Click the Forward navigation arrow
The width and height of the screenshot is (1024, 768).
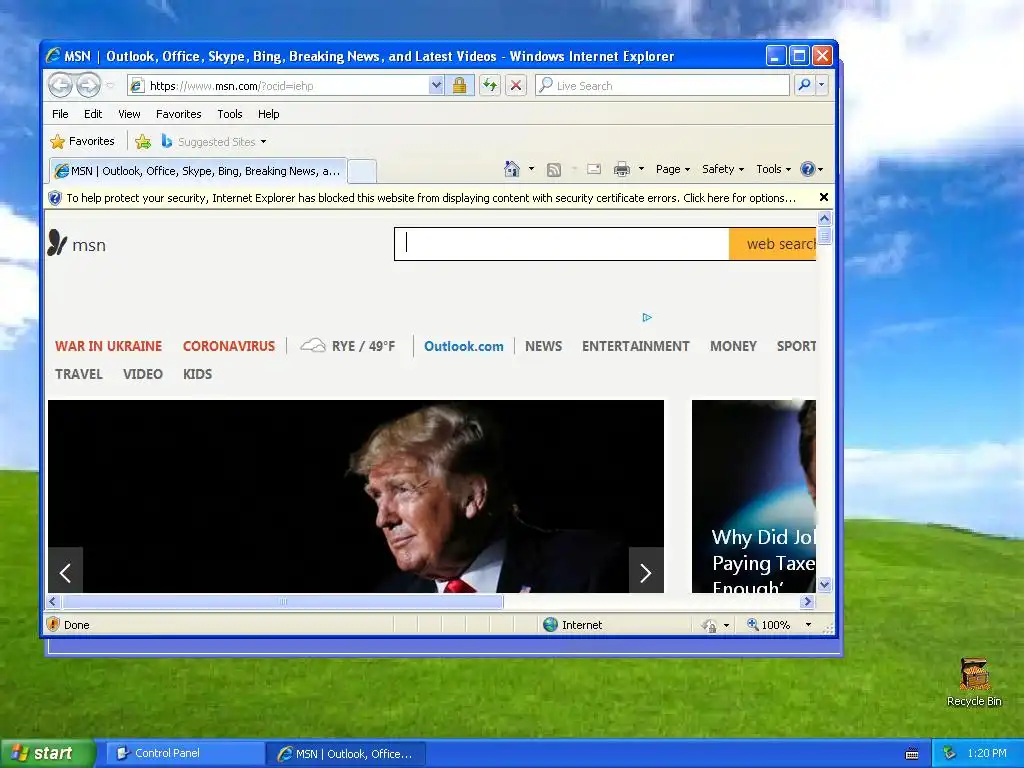coord(88,85)
